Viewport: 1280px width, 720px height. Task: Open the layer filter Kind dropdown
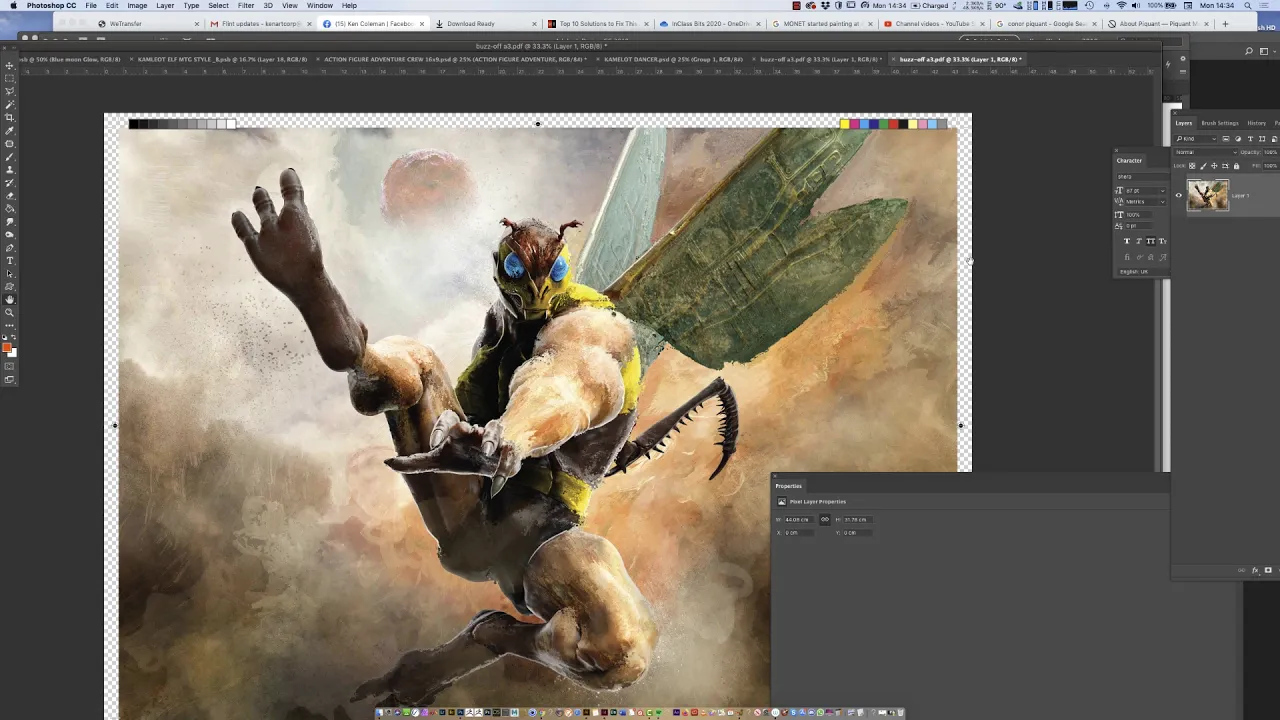[x=1195, y=139]
